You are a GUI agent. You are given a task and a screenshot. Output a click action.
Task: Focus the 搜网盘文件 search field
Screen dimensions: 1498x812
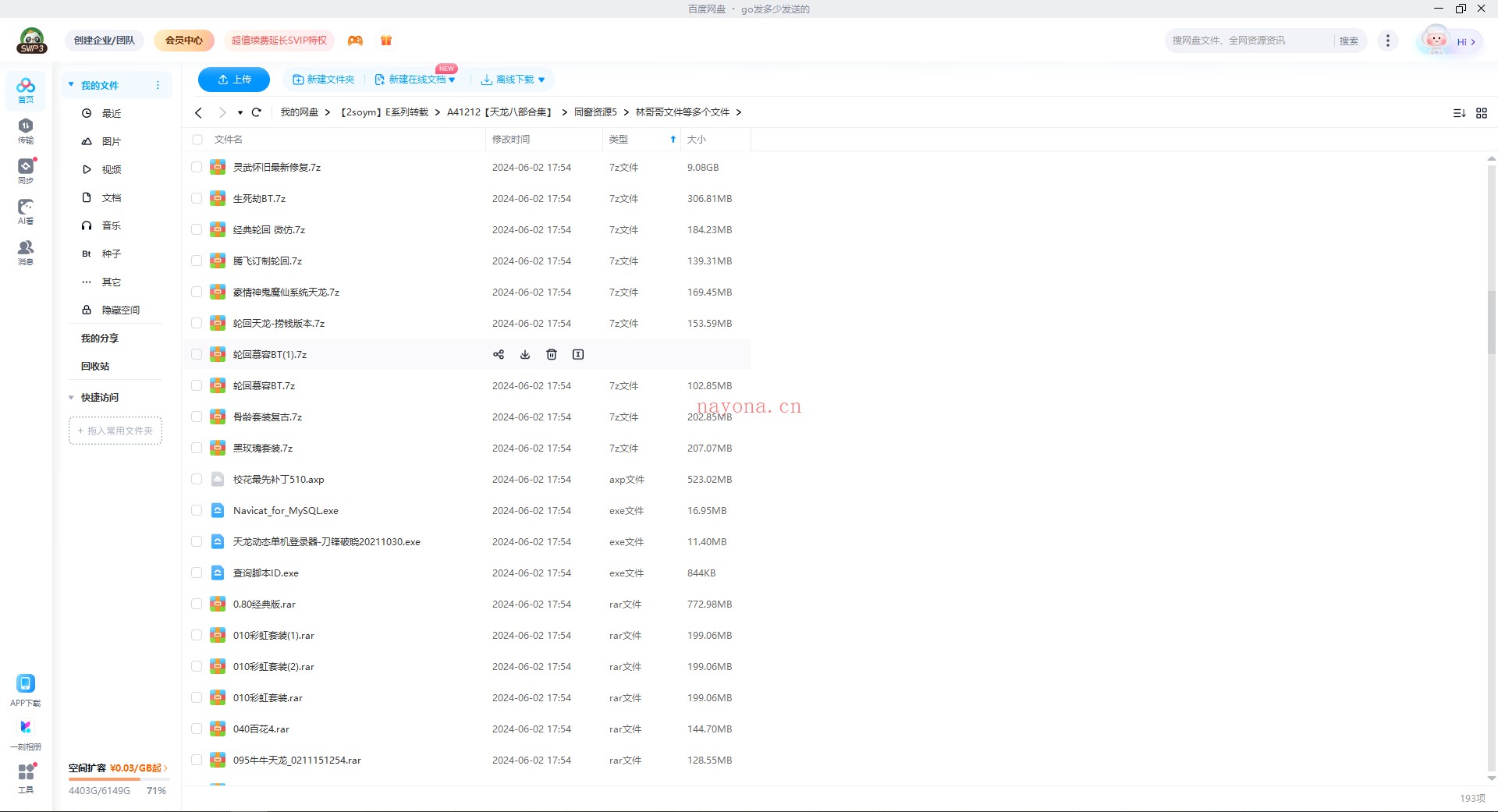[1251, 41]
